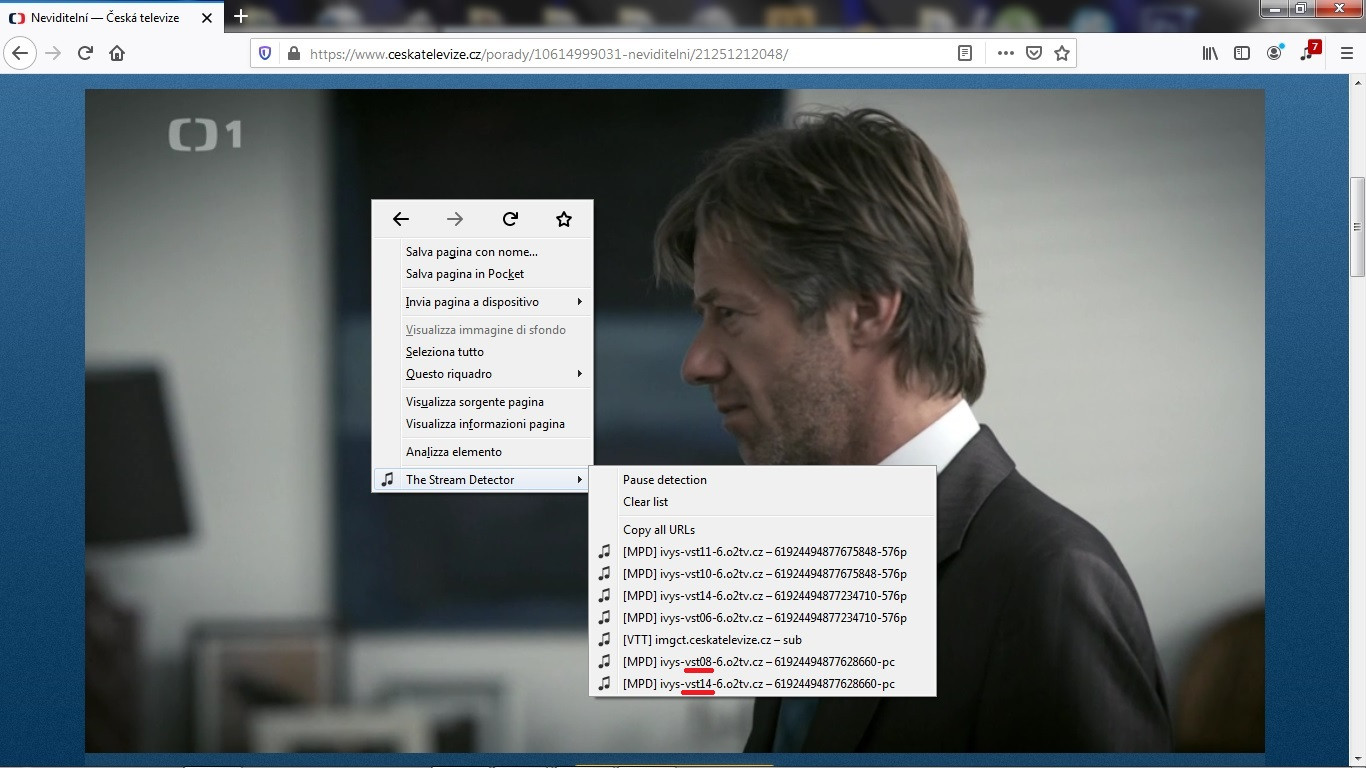Click the back arrow in context menu
Viewport: 1366px width, 768px height.
(x=401, y=219)
